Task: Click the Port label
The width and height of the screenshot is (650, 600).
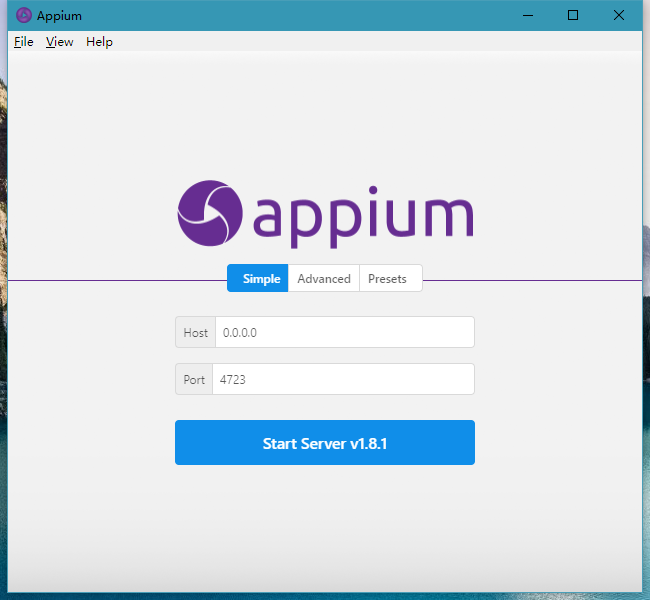Action: [194, 379]
